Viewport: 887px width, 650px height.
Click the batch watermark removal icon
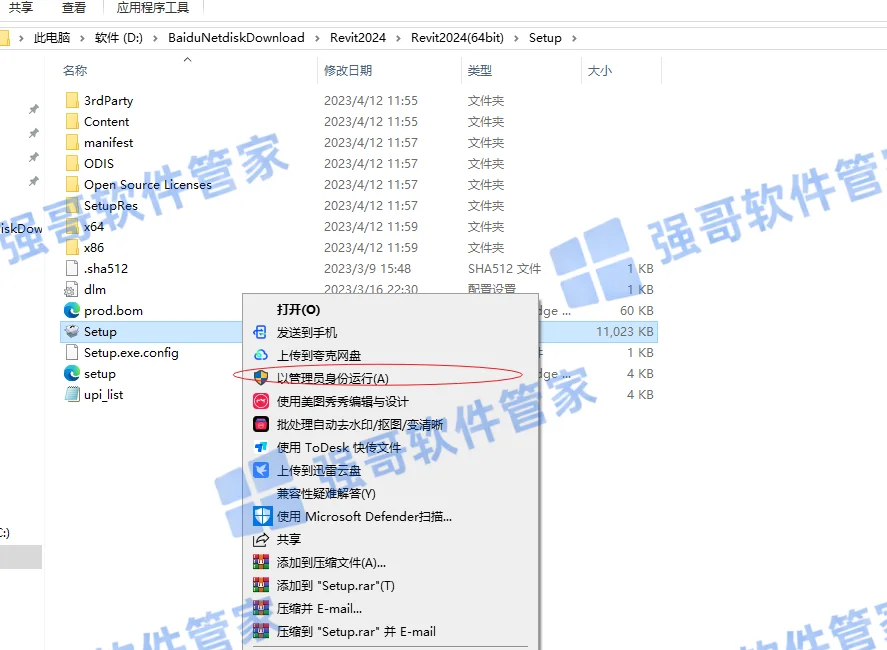click(261, 424)
